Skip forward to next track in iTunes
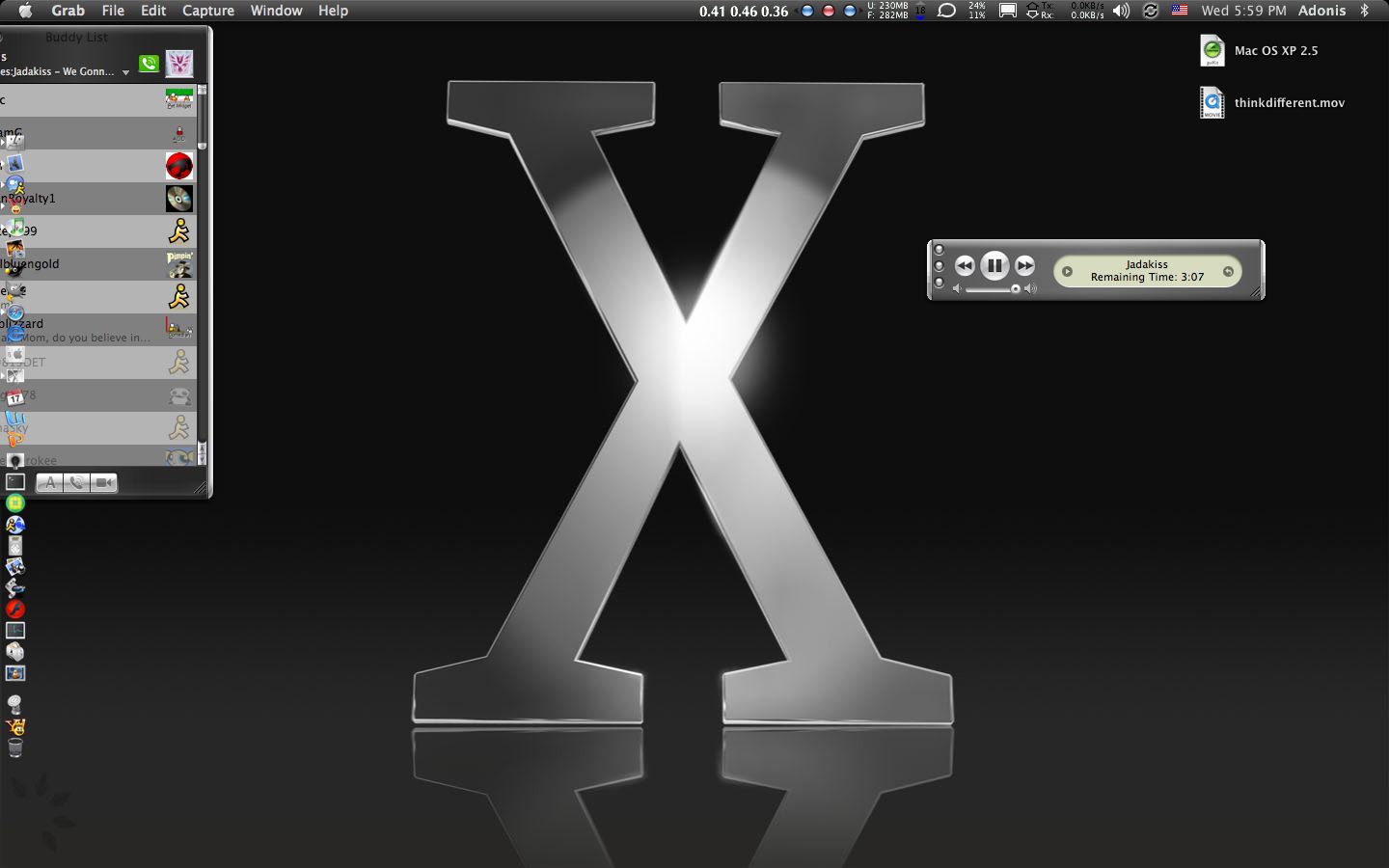This screenshot has height=868, width=1389. point(1024,265)
